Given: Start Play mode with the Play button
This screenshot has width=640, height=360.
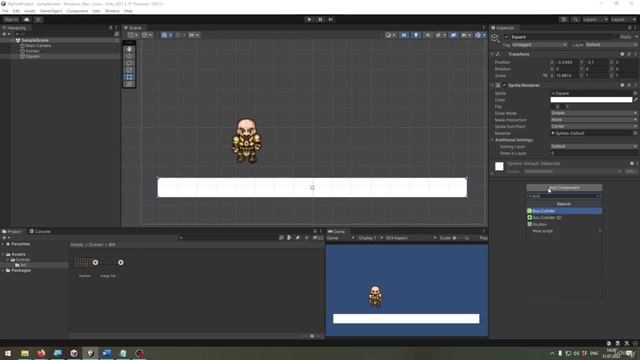Looking at the screenshot, I should coord(309,19).
